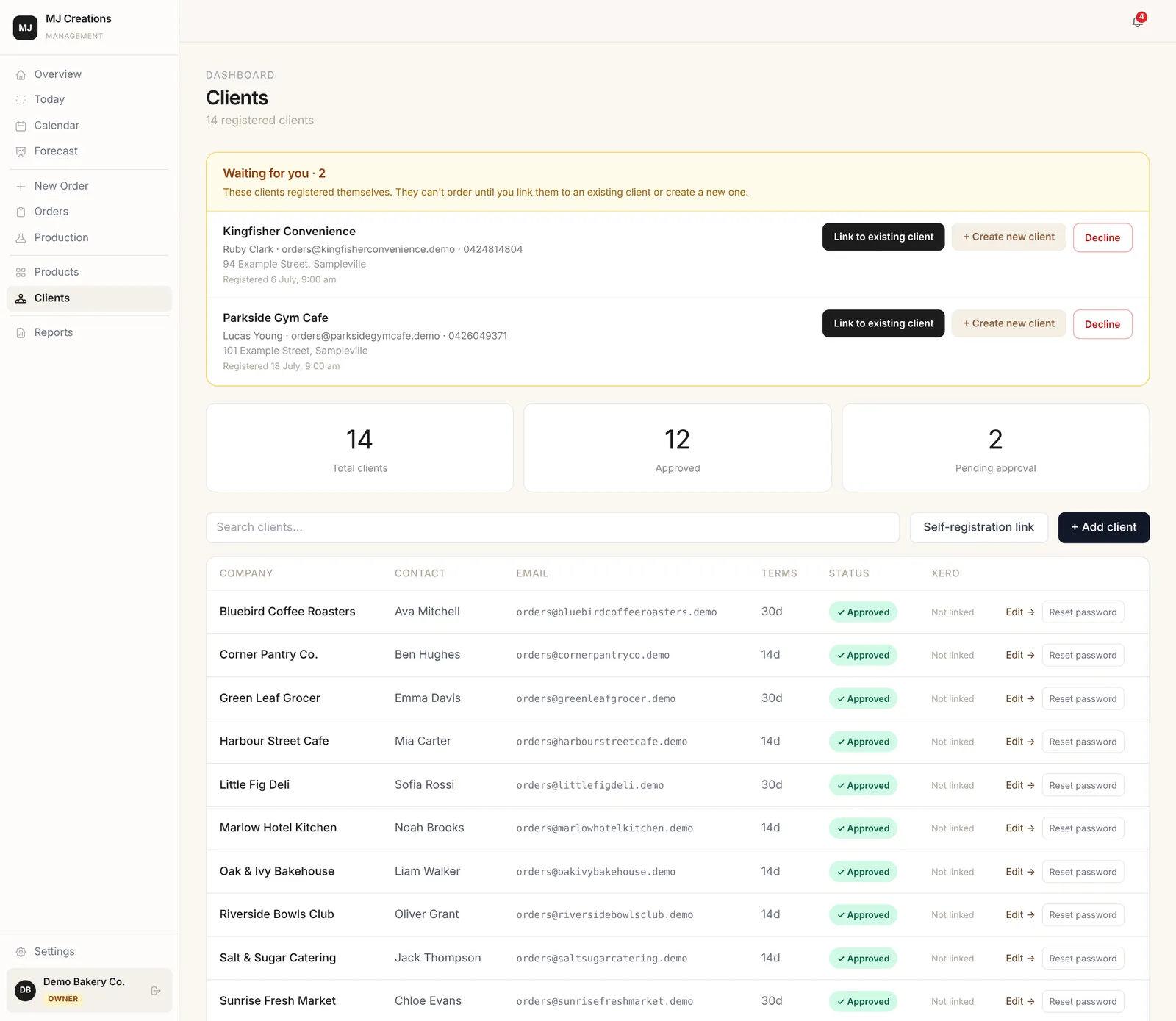
Task: Click the Approved count stat card
Action: 678,448
